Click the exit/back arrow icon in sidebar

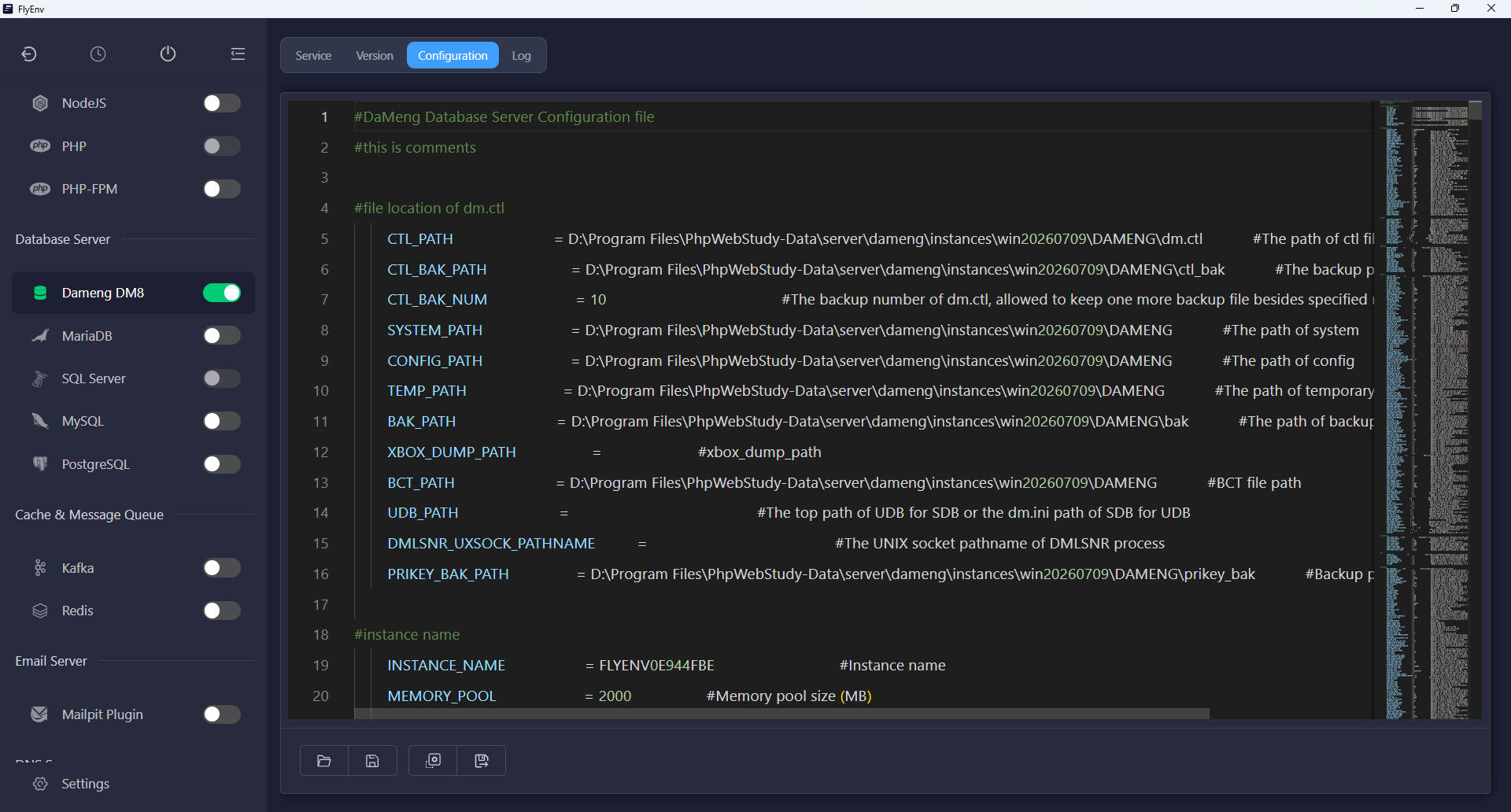coord(29,54)
